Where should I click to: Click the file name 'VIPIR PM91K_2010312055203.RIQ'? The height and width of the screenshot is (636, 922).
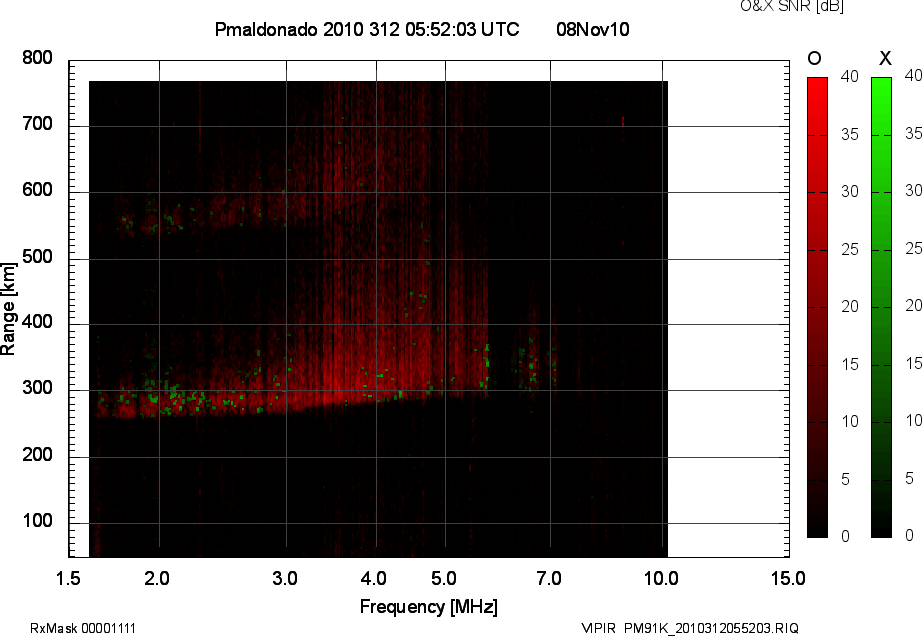pyautogui.click(x=690, y=628)
